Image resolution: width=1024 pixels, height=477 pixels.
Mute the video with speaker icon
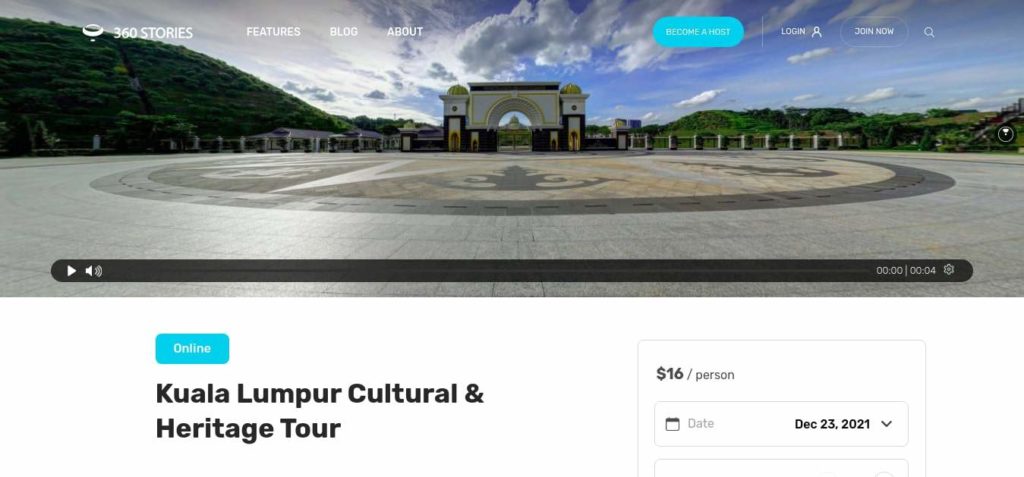pyautogui.click(x=93, y=271)
